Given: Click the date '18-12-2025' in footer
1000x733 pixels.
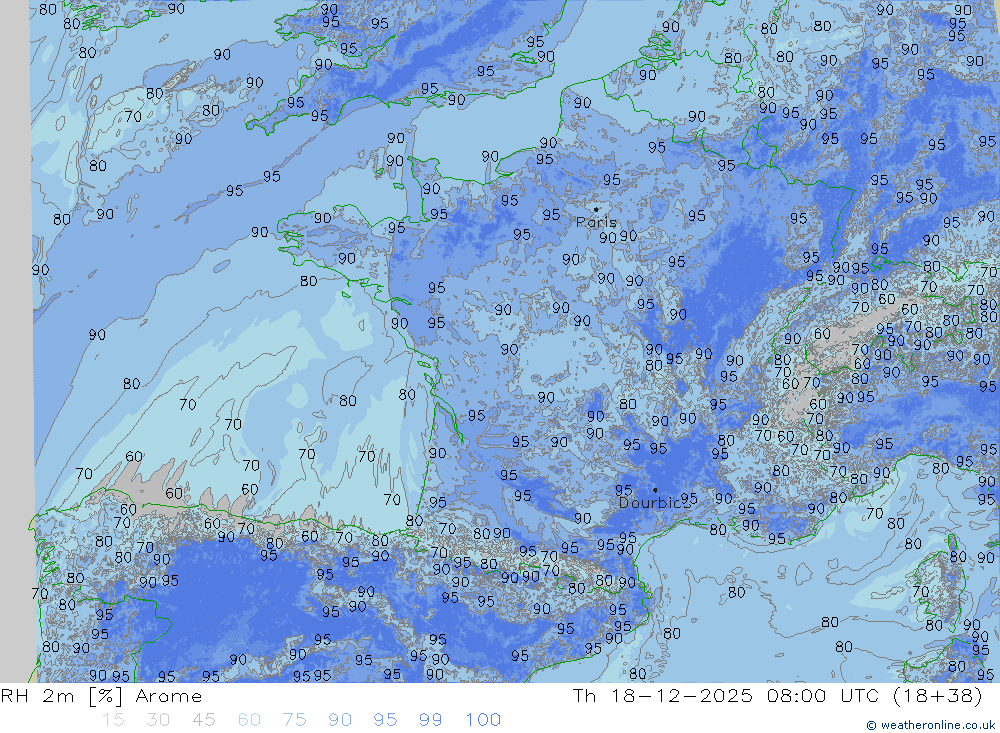Looking at the screenshot, I should click(682, 695).
